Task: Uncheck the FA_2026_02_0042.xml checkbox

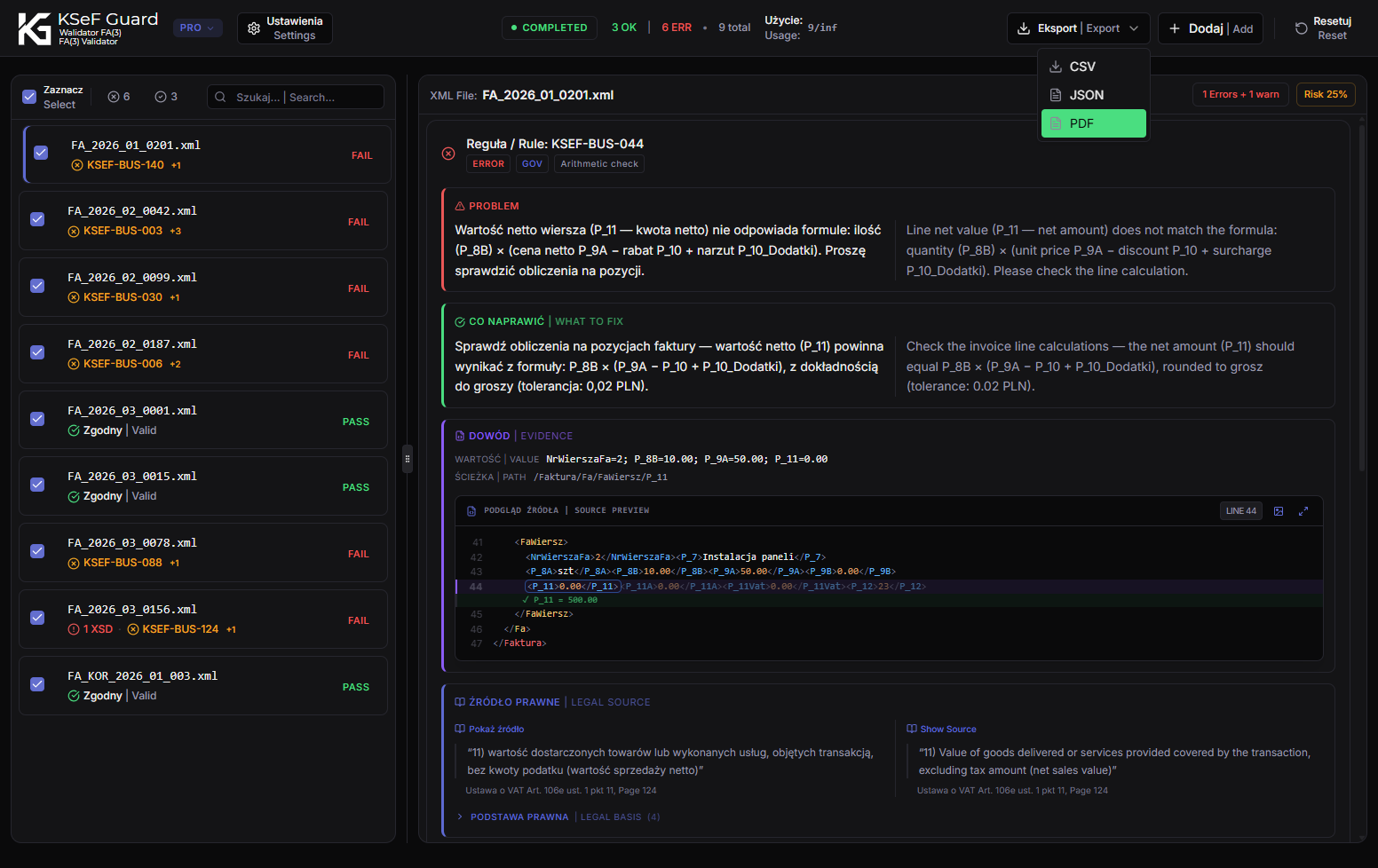Action: click(37, 219)
